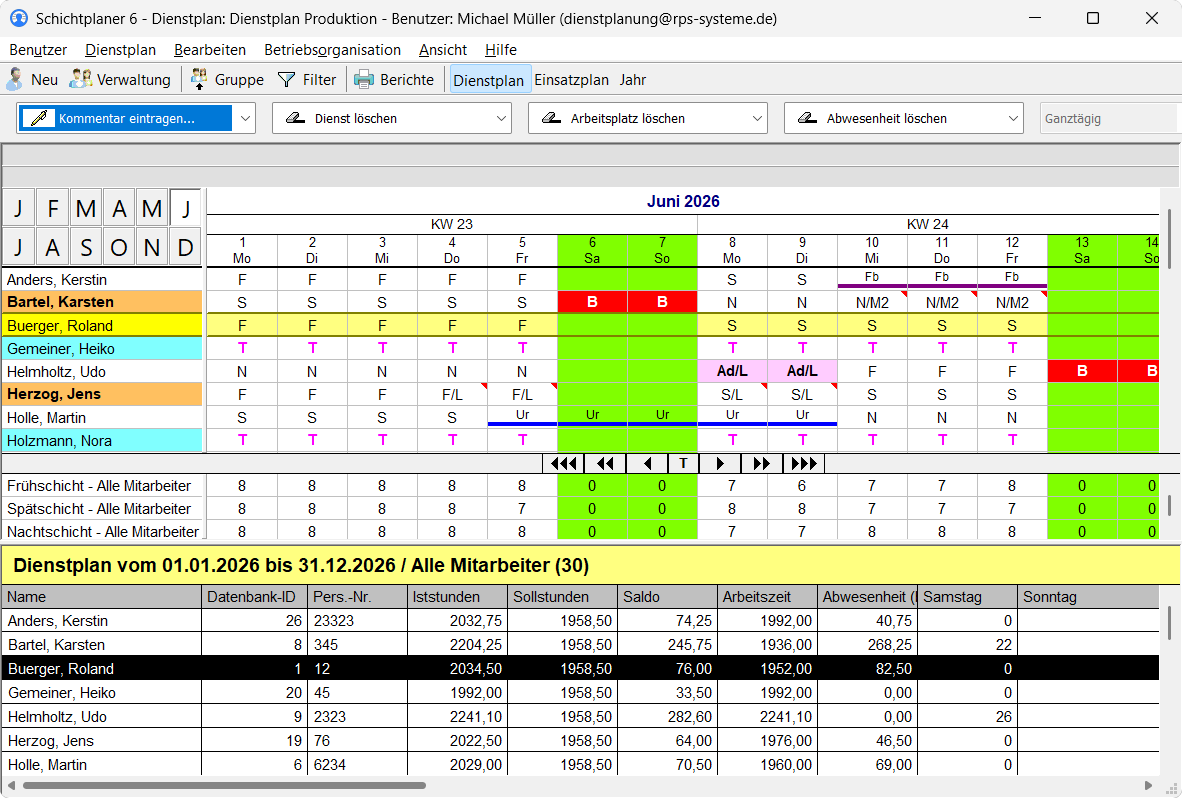
Task: Expand the Abwesenheit löschen dropdown arrow
Action: (x=1013, y=118)
